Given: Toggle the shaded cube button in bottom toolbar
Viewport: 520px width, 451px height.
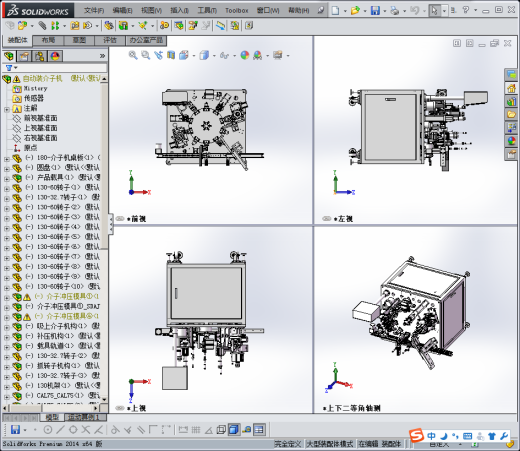Looking at the screenshot, I should pyautogui.click(x=234, y=430).
